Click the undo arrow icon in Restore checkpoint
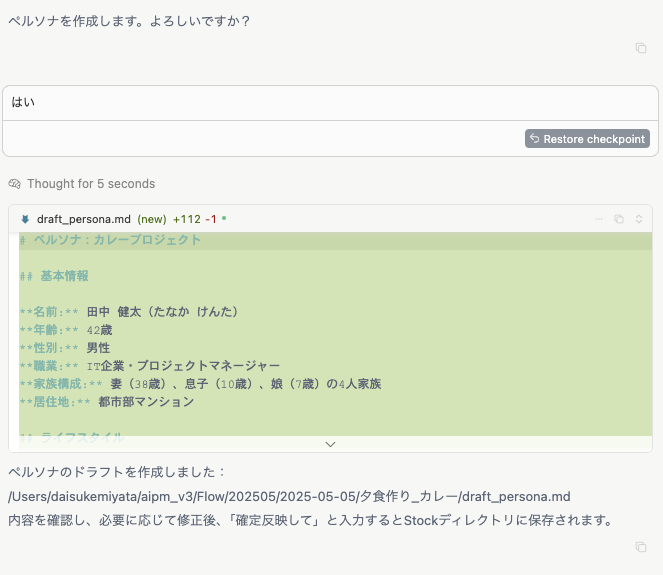 pyautogui.click(x=534, y=138)
